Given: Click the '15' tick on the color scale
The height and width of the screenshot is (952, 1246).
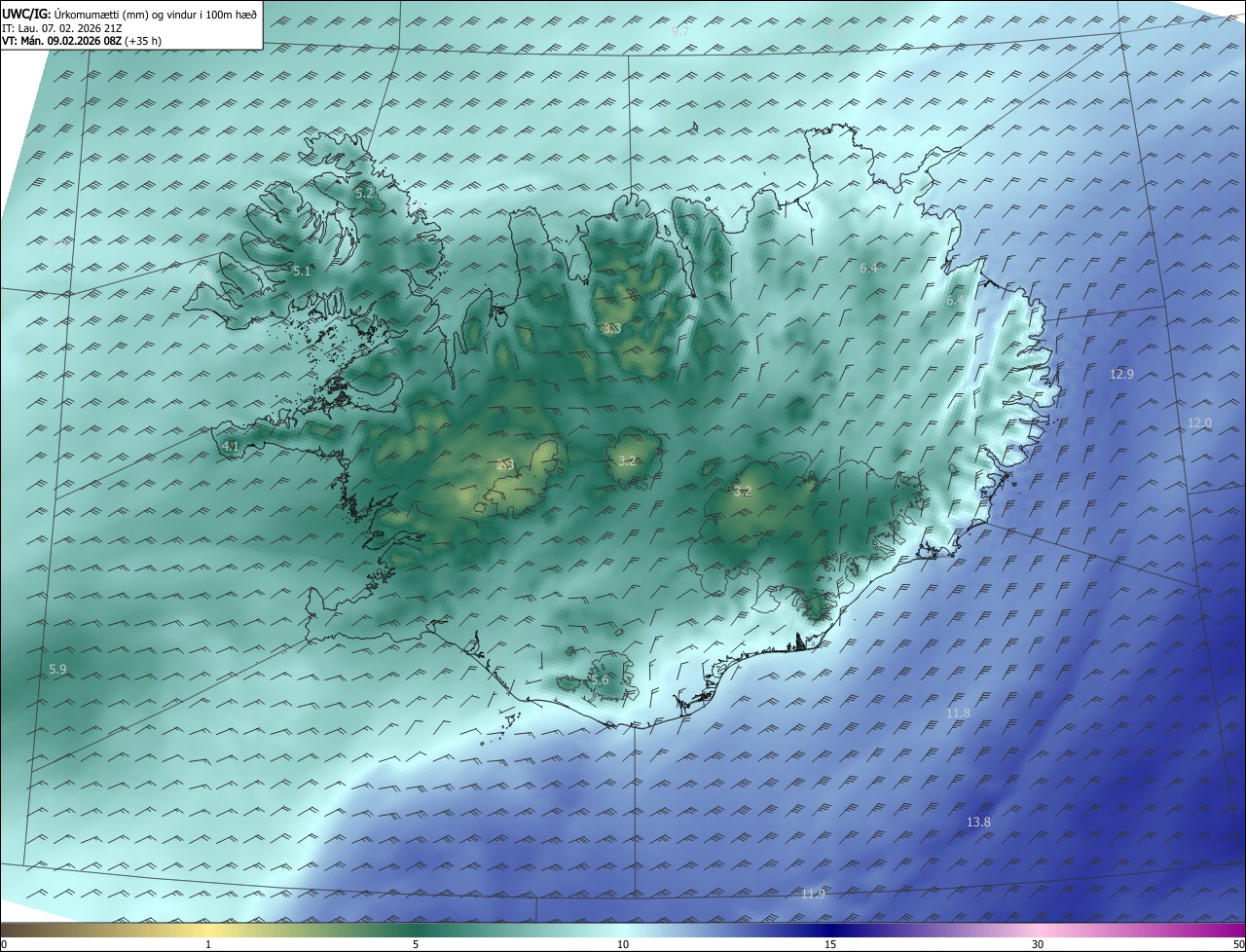Looking at the screenshot, I should (x=830, y=944).
